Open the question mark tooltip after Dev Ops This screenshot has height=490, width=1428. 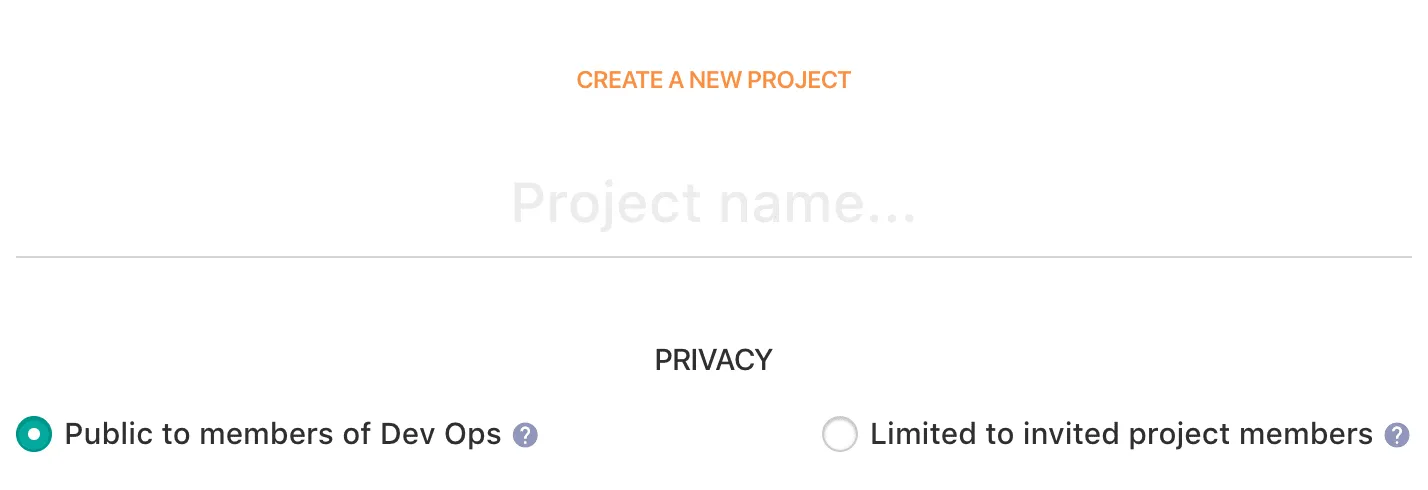[x=525, y=436]
